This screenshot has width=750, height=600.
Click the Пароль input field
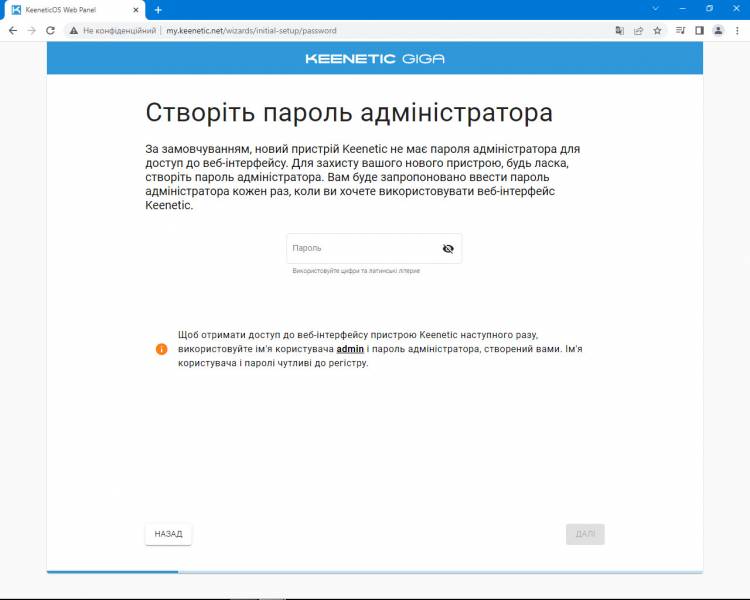point(374,248)
